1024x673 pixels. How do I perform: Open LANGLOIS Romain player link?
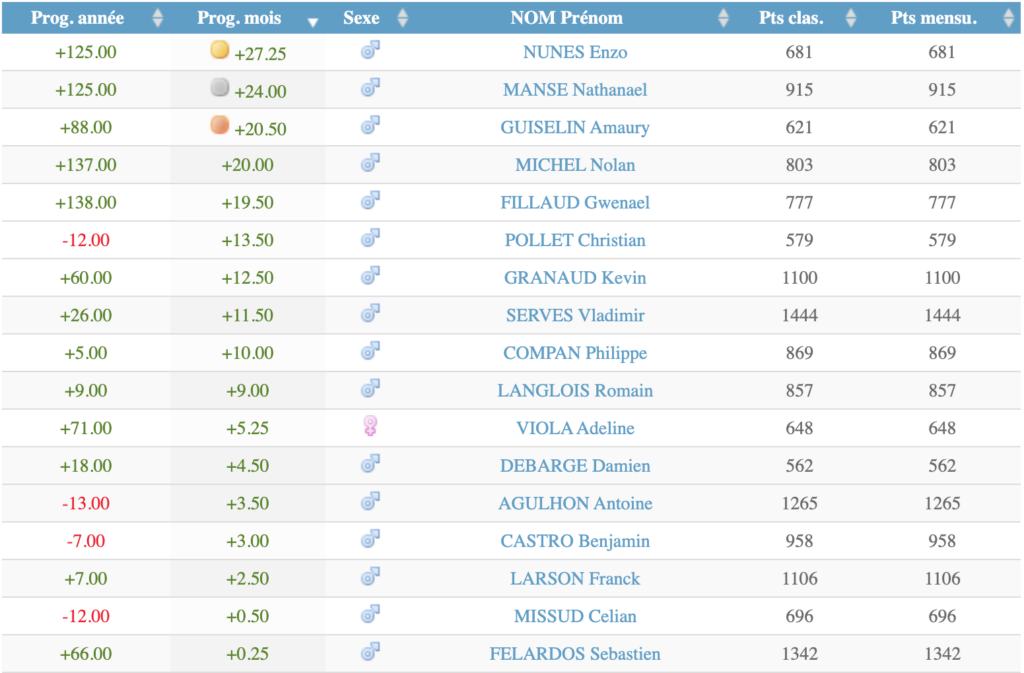click(x=575, y=391)
